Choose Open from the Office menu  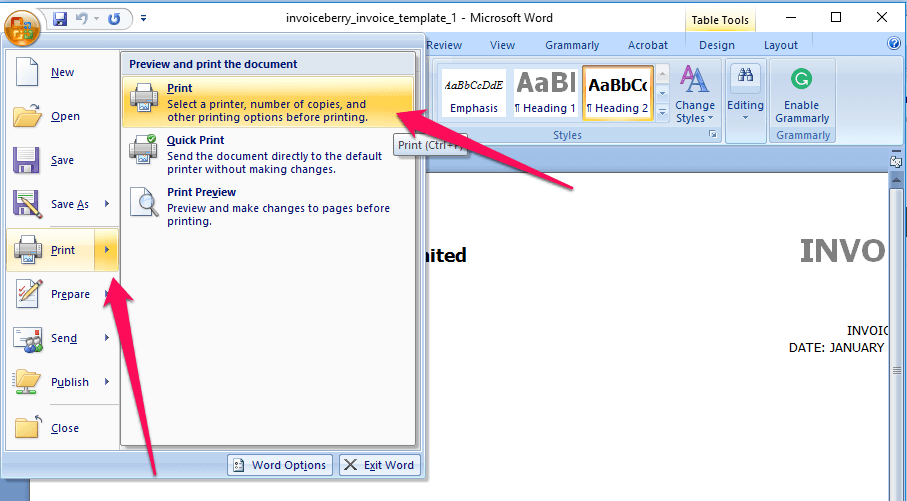coord(62,116)
